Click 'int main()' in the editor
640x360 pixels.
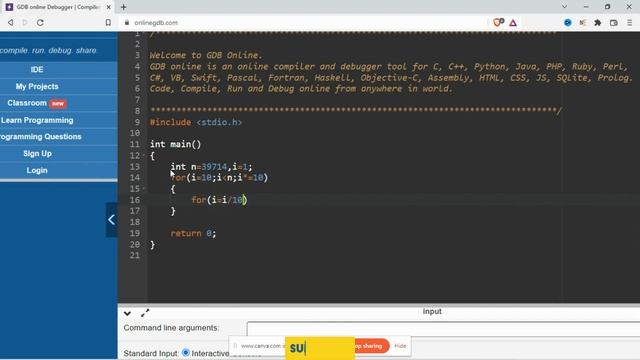tap(176, 144)
